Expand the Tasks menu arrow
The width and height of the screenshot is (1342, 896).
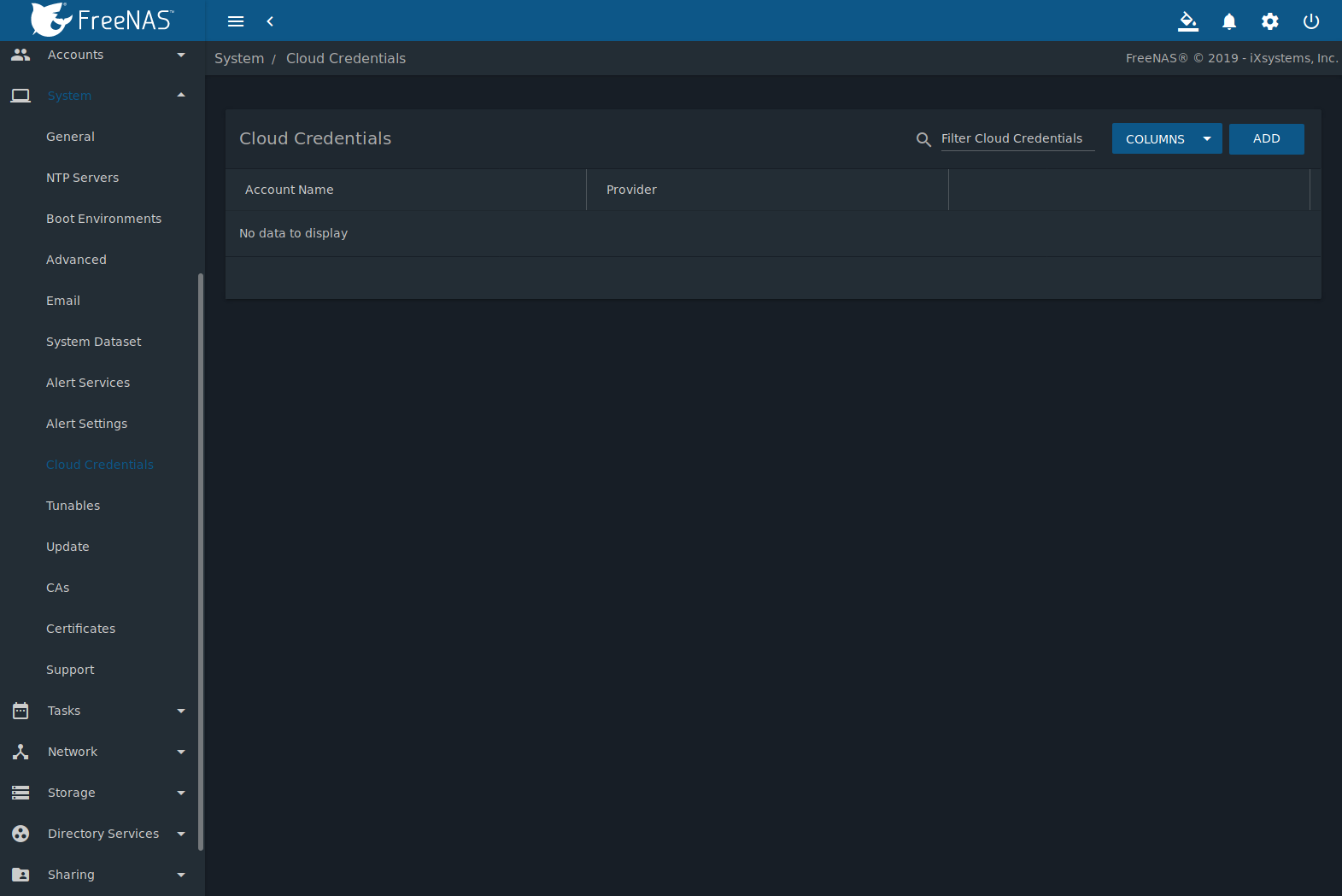(181, 711)
